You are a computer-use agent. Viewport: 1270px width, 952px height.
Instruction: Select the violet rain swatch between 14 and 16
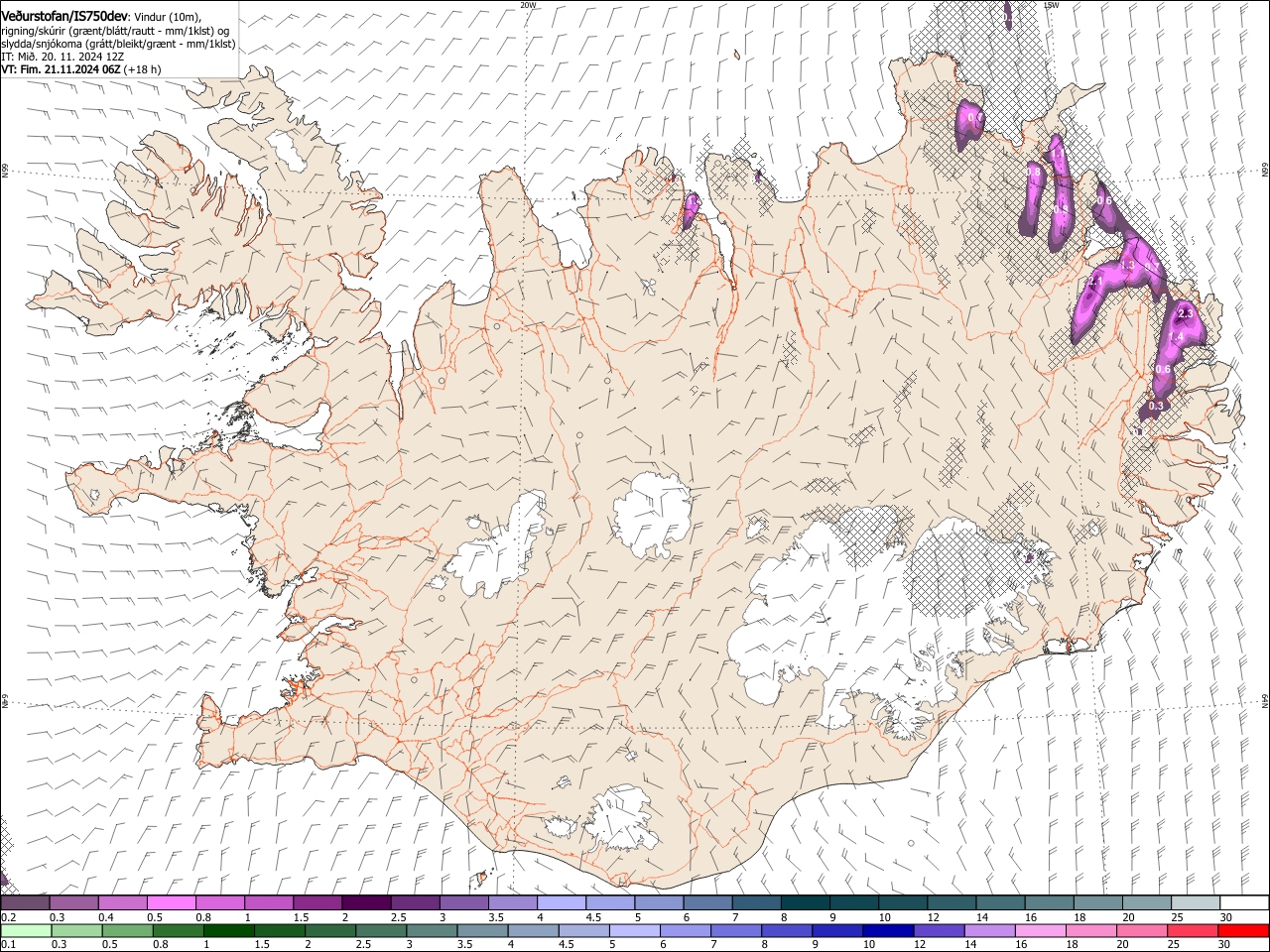point(988,931)
